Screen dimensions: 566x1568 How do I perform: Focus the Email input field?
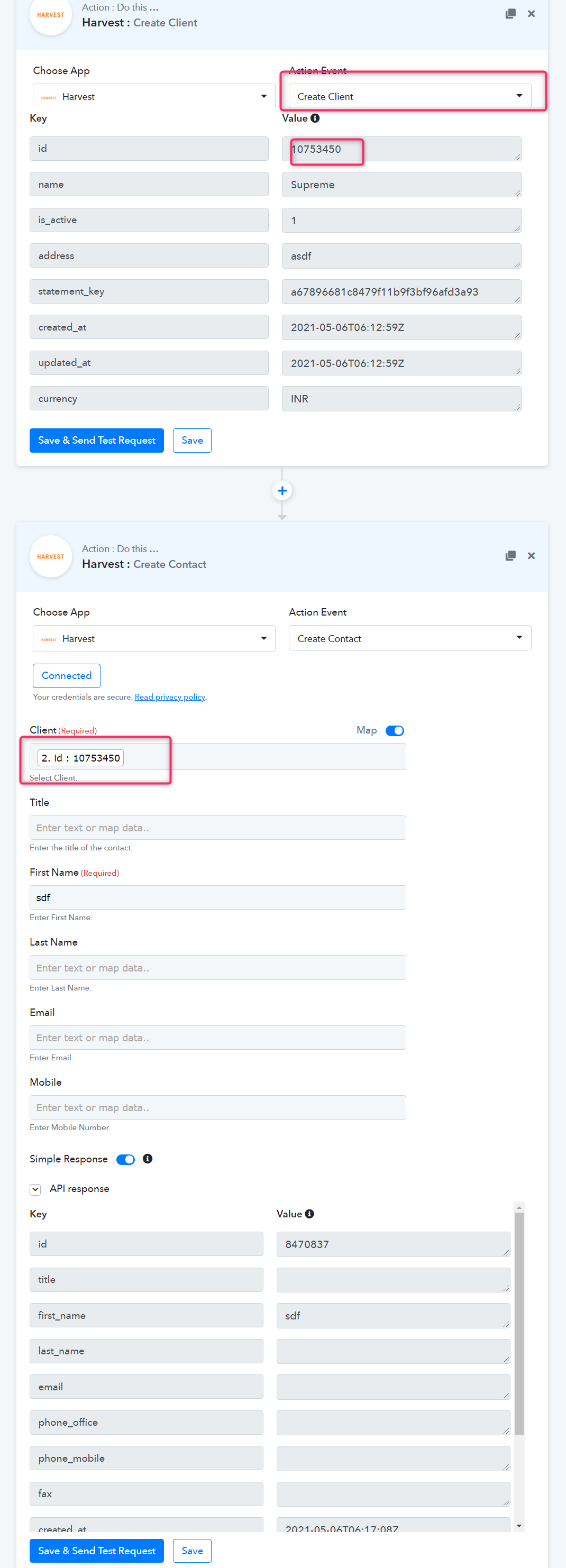pos(218,1038)
